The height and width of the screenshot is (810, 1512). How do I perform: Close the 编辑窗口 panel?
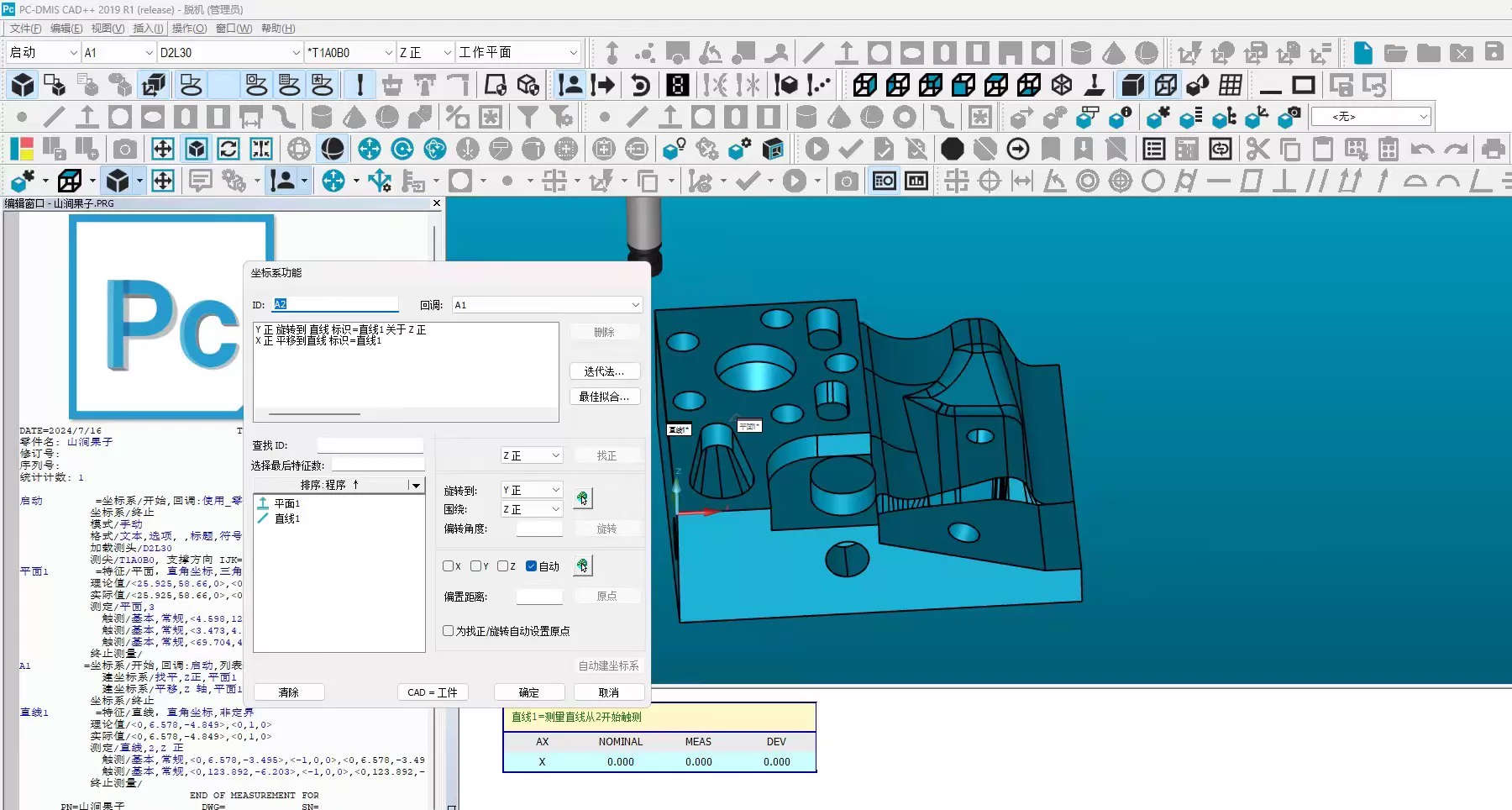pos(437,203)
